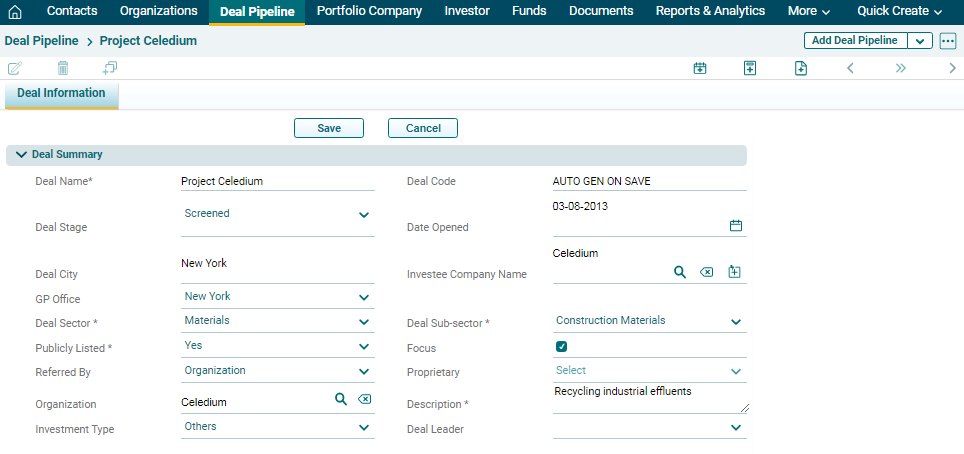Clear the Investee Company Name field
The height and width of the screenshot is (454, 964).
click(707, 272)
